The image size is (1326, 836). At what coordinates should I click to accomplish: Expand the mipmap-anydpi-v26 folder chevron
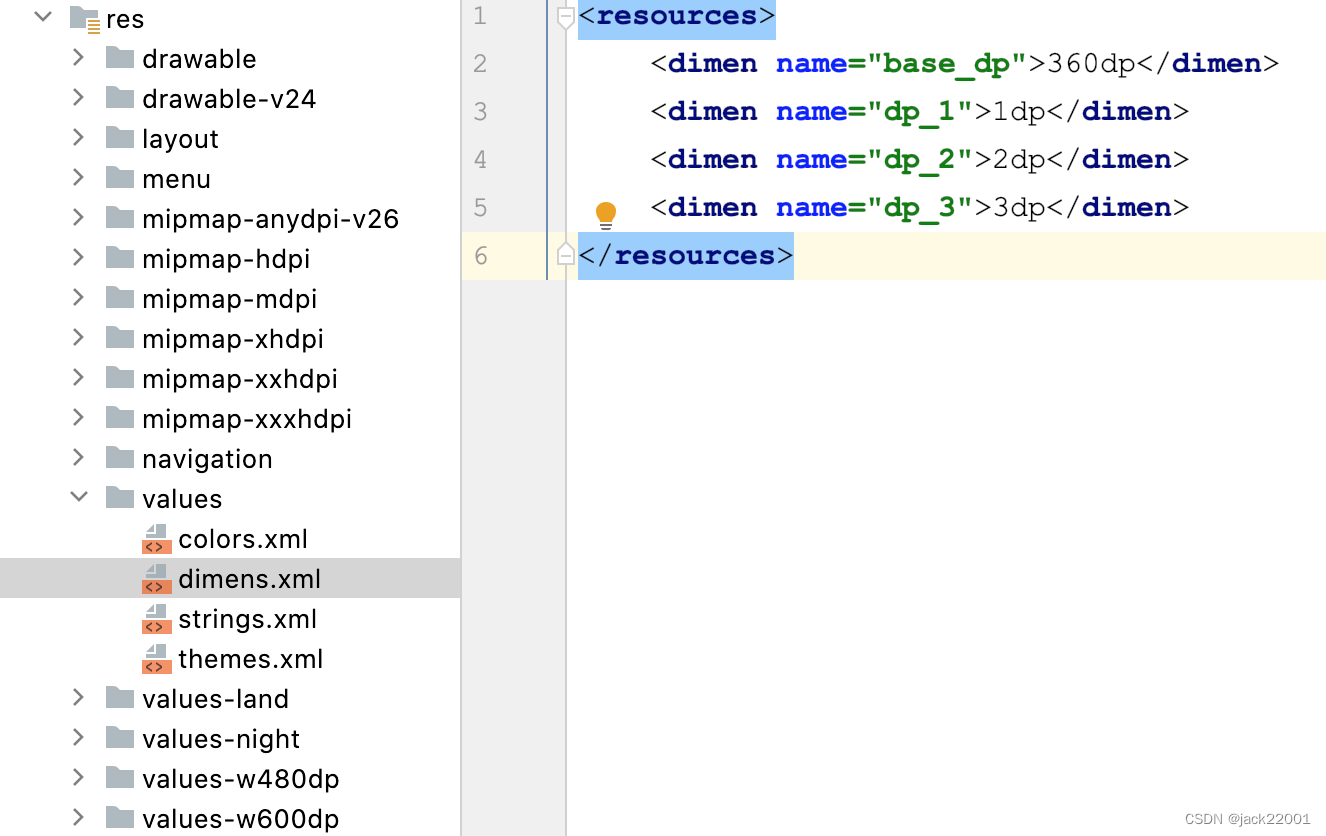click(78, 218)
